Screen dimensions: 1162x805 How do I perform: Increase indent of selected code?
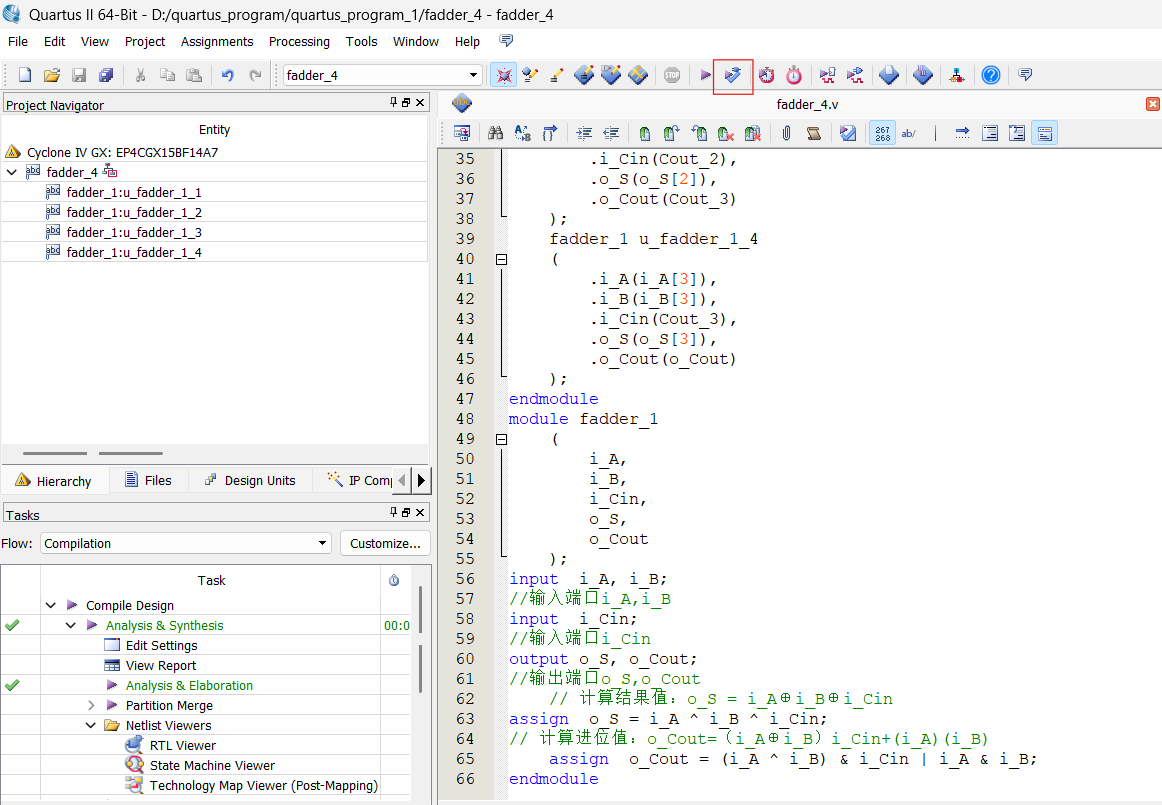point(584,133)
